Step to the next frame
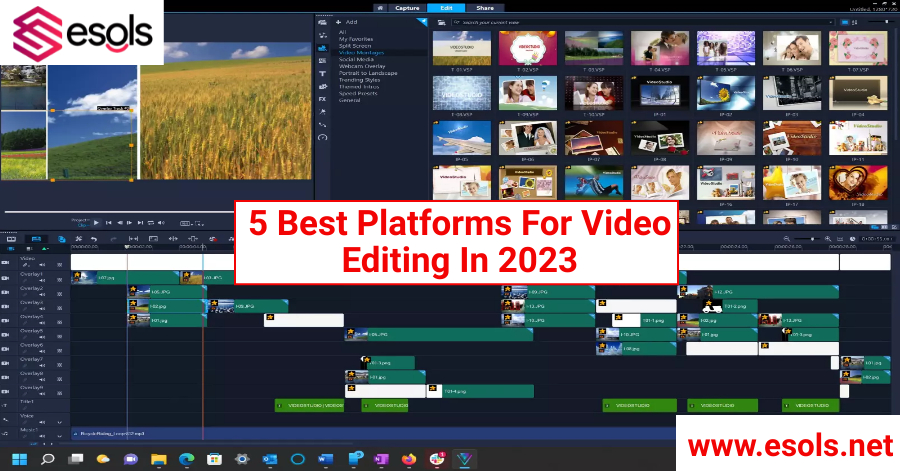 (x=130, y=223)
